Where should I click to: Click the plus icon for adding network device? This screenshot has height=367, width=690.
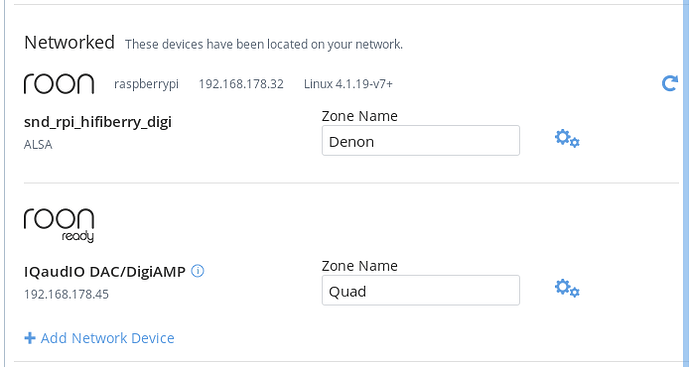[x=30, y=338]
